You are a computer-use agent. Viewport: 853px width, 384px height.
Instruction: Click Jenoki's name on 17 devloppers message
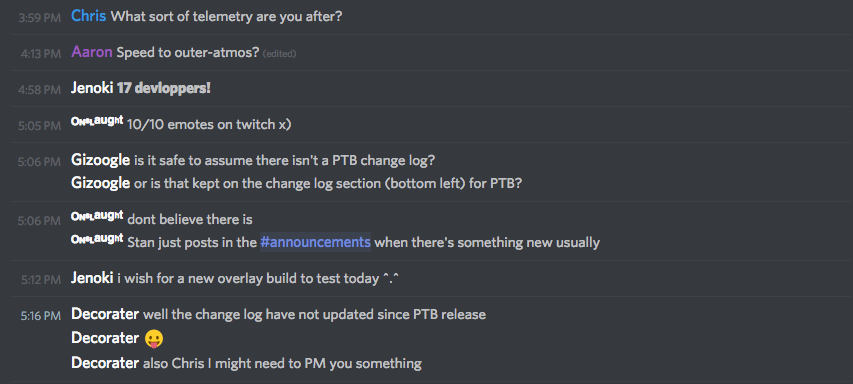pyautogui.click(x=92, y=88)
